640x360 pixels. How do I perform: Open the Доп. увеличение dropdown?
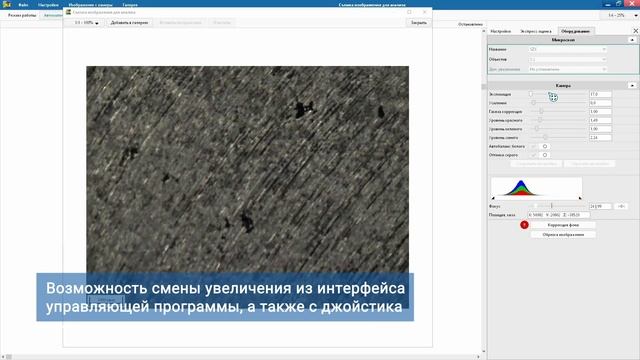coord(567,69)
